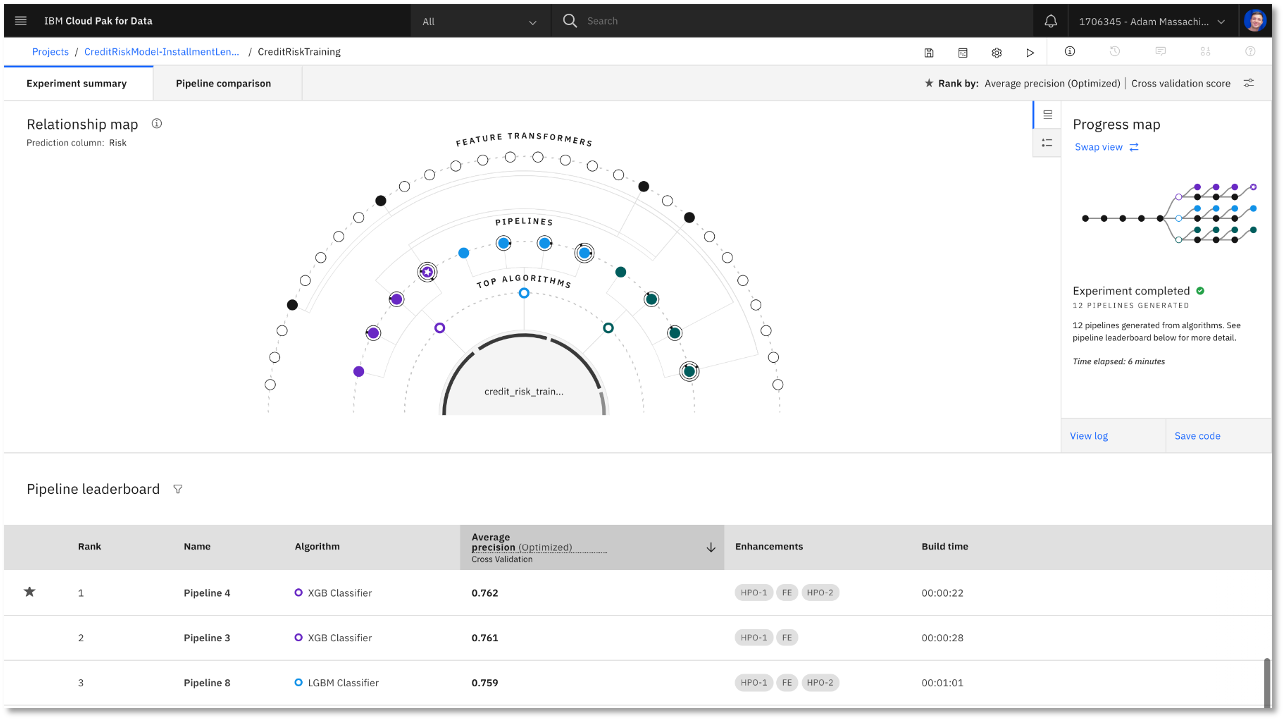Toggle the star on Pipeline 4 row
1286x722 pixels.
point(30,592)
